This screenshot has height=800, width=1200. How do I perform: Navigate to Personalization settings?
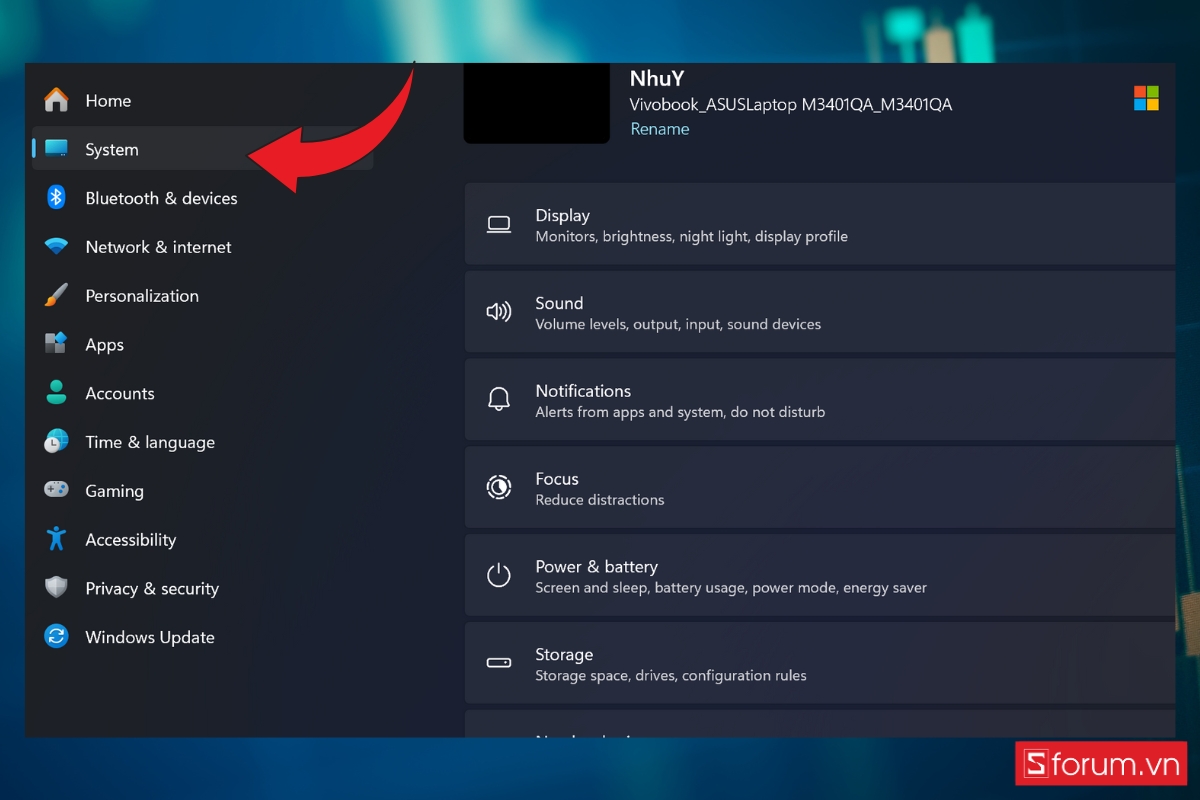pos(202,295)
